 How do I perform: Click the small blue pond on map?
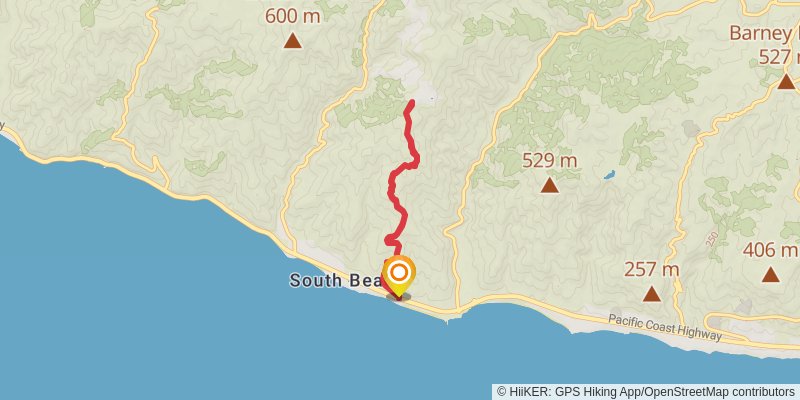tap(609, 174)
